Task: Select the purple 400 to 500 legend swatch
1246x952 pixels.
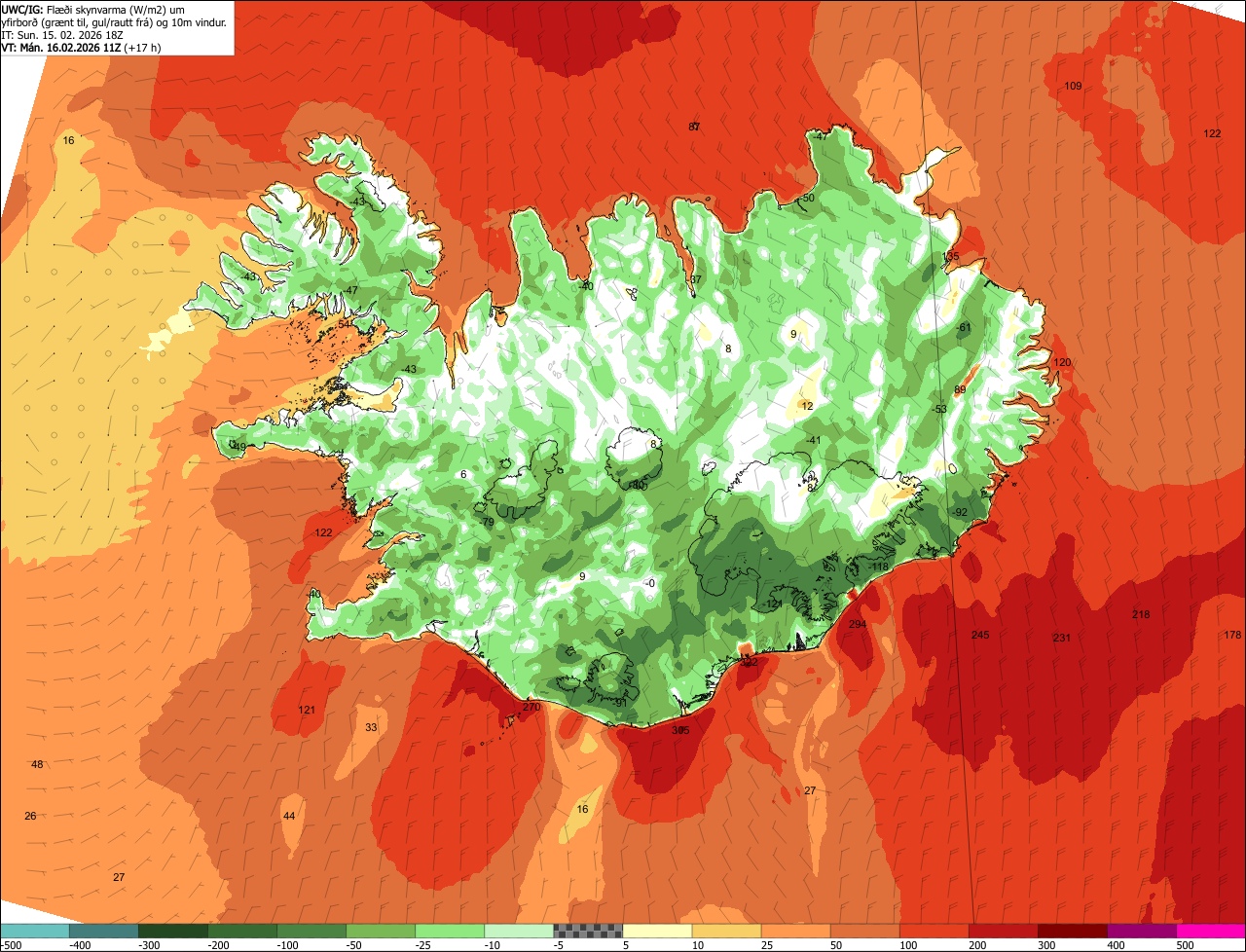Action: (x=1141, y=931)
